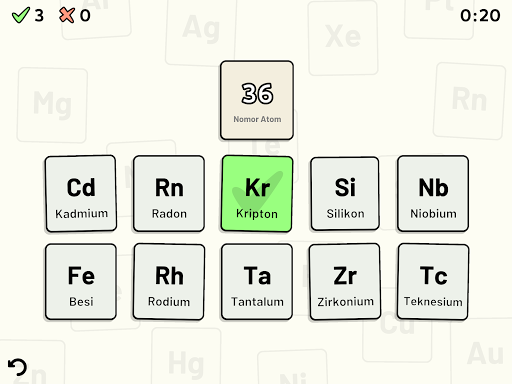Choose the Rn Radon tile
This screenshot has height=384, width=512.
tap(169, 194)
